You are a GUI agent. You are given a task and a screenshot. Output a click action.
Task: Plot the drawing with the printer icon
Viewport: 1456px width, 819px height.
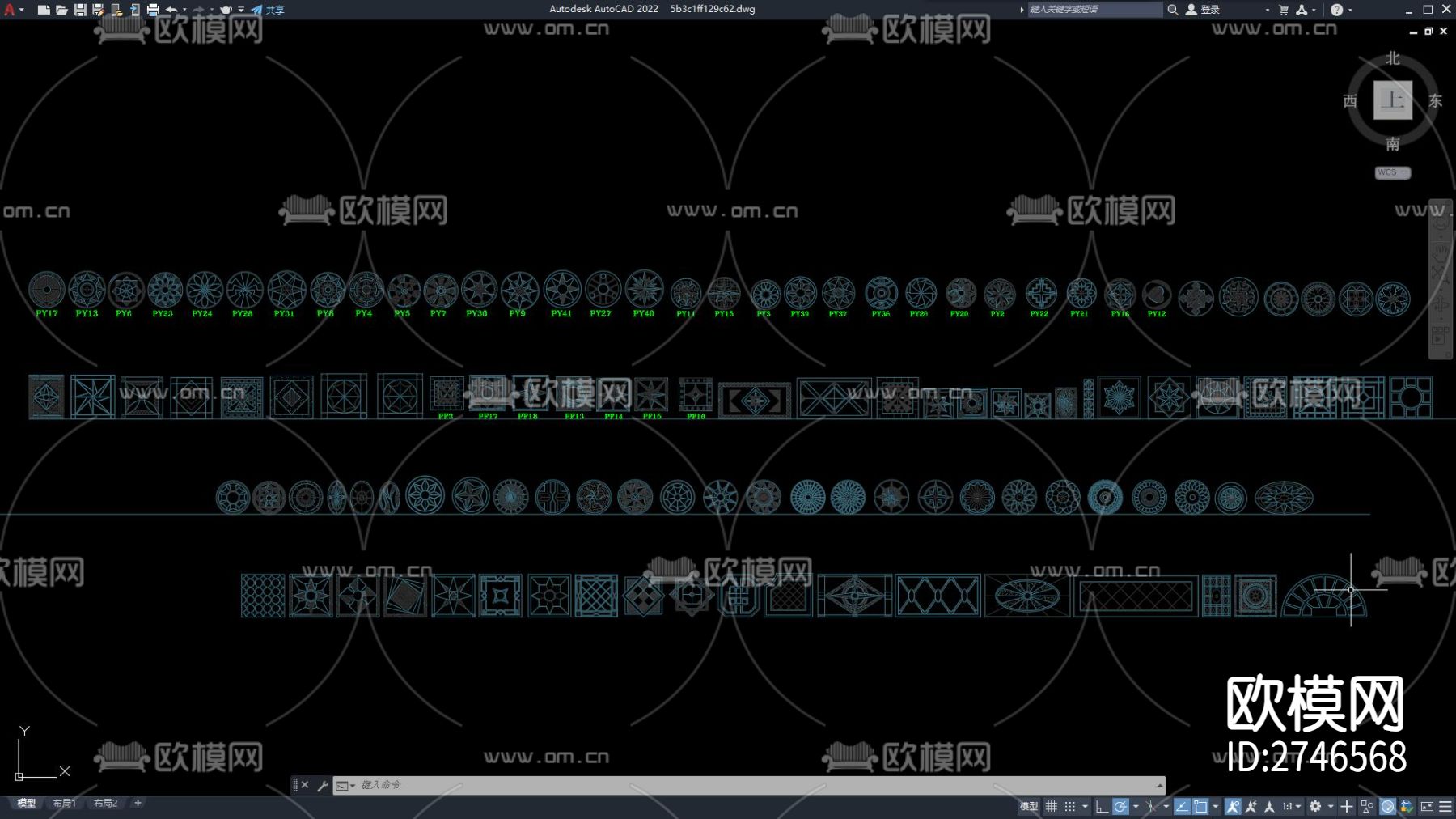[153, 10]
